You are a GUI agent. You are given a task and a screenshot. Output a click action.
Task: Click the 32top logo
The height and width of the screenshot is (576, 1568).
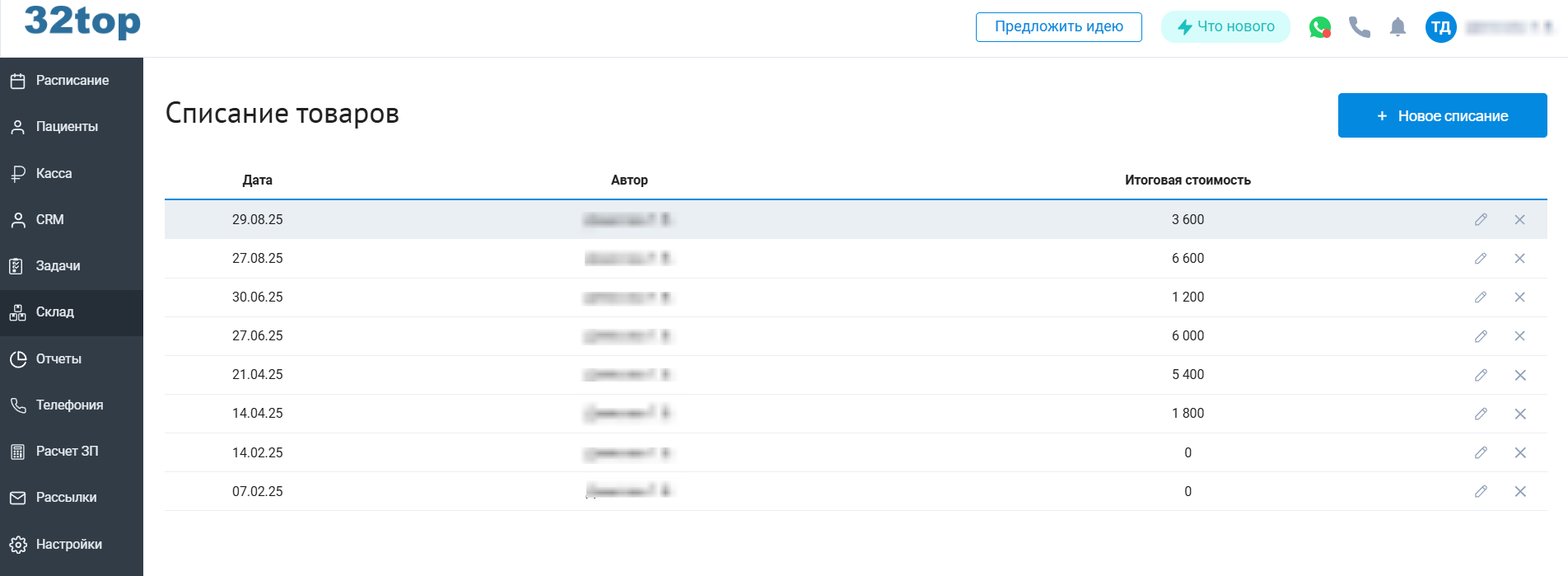pyautogui.click(x=82, y=21)
